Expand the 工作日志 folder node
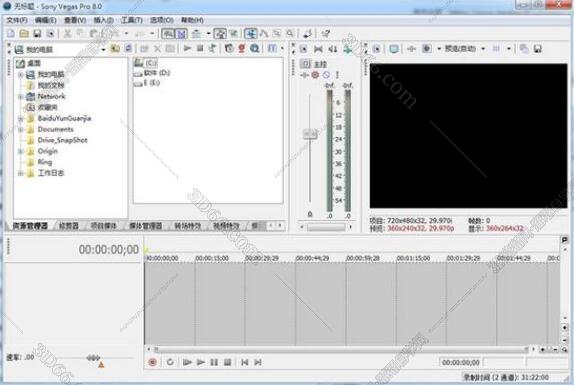574x385 pixels. click(x=21, y=173)
